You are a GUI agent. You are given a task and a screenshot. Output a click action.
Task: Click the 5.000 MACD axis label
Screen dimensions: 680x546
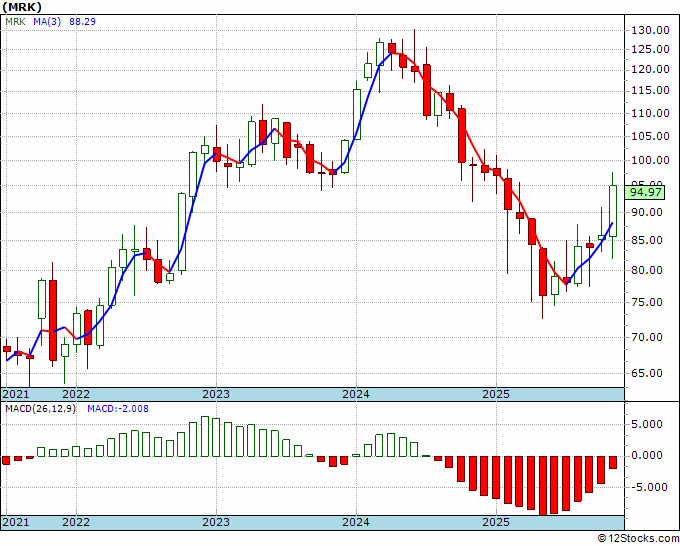click(649, 424)
